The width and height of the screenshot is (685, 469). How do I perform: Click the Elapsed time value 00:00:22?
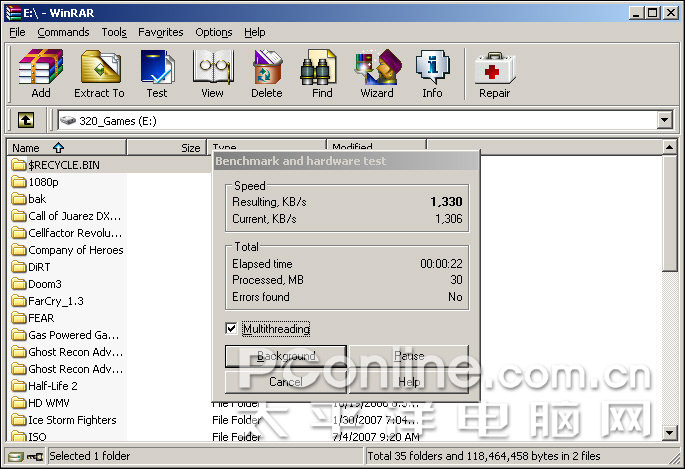(441, 264)
